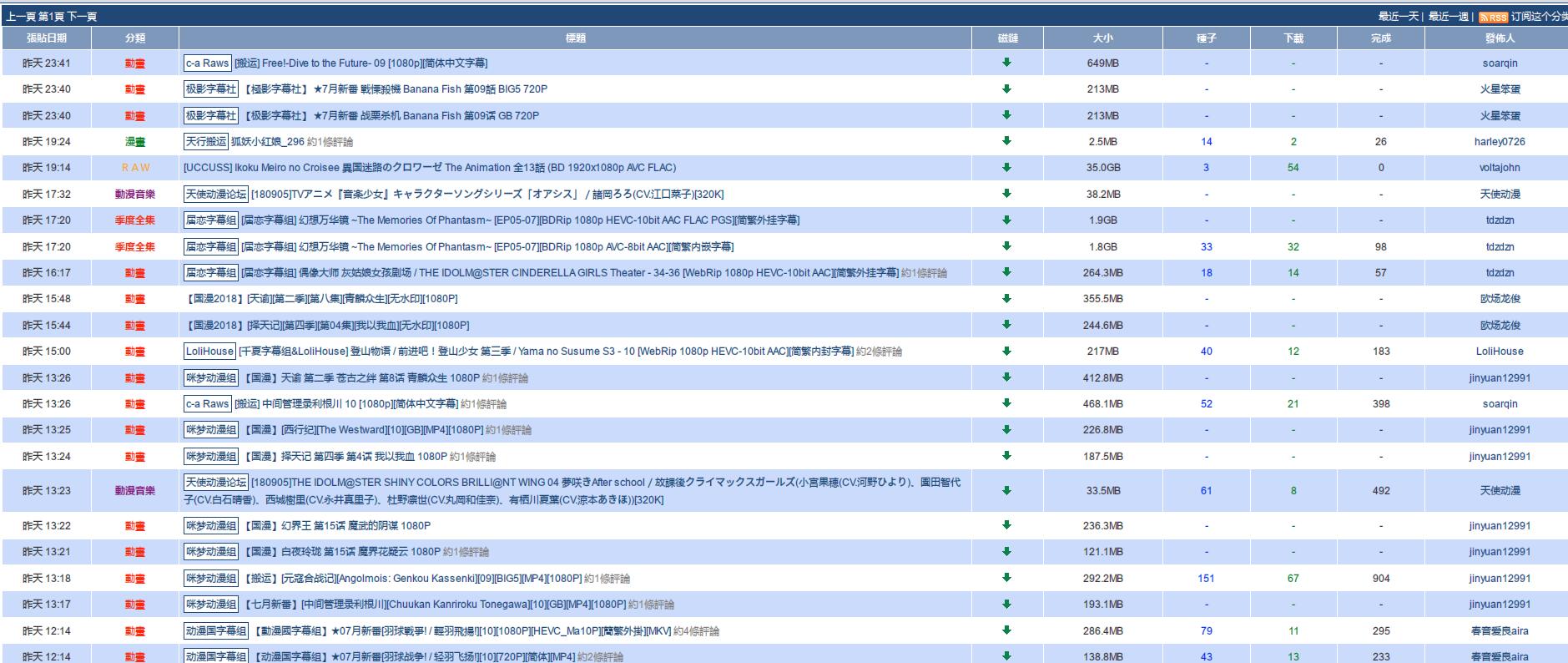Click magnet arrow for 幻想万华镜 HEVC-10bit row
The width and height of the screenshot is (1568, 663).
[1006, 220]
